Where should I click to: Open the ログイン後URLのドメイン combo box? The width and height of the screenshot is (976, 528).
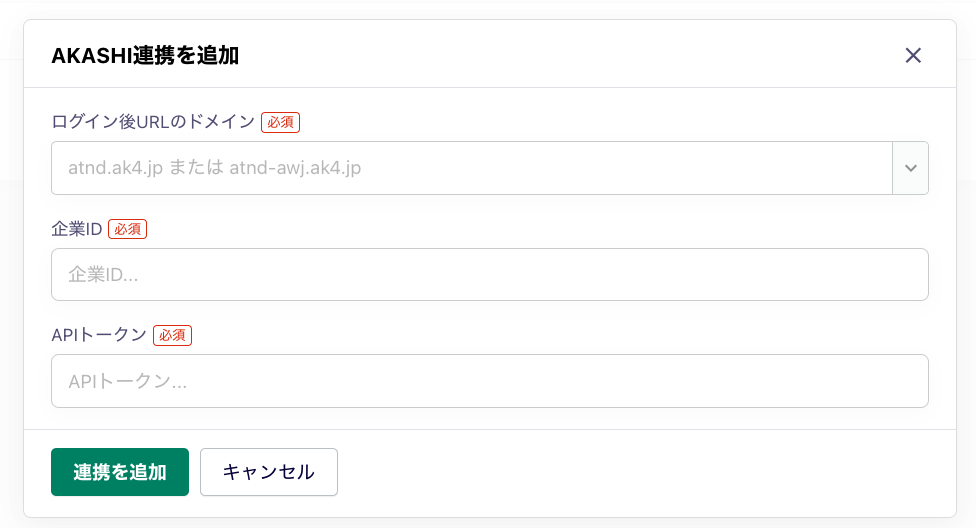490,168
